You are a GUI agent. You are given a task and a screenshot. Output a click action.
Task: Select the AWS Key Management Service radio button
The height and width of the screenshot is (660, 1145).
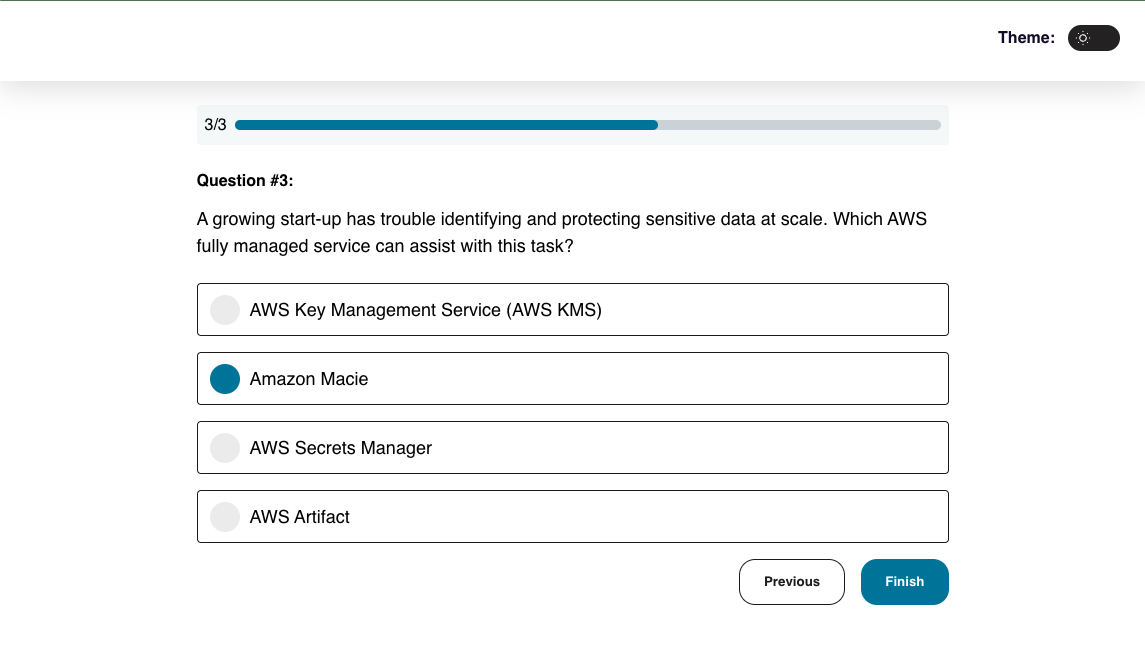pos(225,310)
